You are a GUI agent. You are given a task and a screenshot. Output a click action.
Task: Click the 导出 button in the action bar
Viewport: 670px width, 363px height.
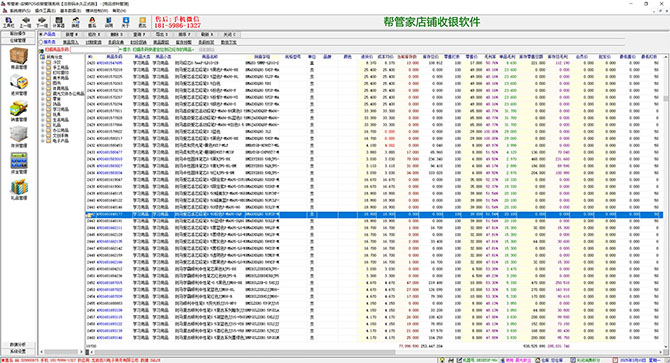pyautogui.click(x=162, y=34)
